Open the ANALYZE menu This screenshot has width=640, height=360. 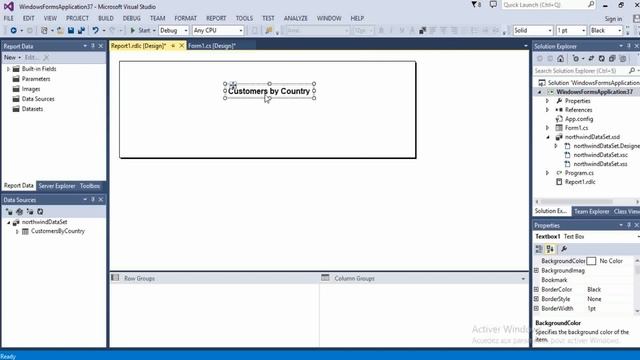coord(296,18)
